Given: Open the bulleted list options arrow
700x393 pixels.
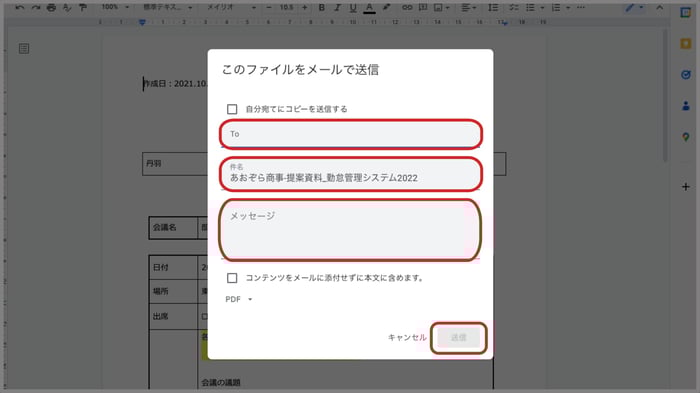Looking at the screenshot, I should (542, 8).
